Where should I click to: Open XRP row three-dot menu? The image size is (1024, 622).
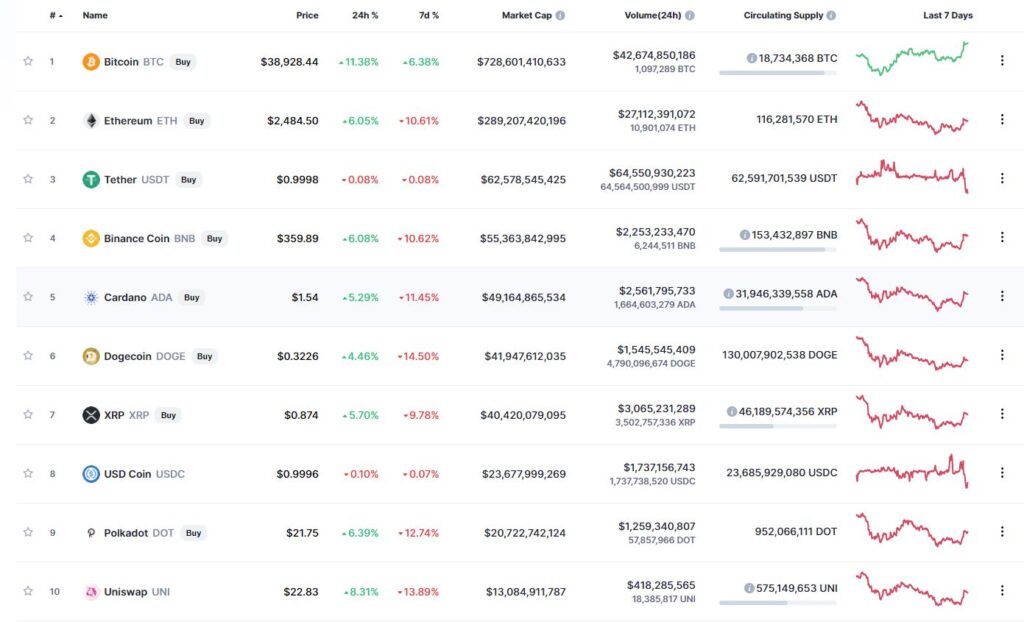click(1002, 414)
